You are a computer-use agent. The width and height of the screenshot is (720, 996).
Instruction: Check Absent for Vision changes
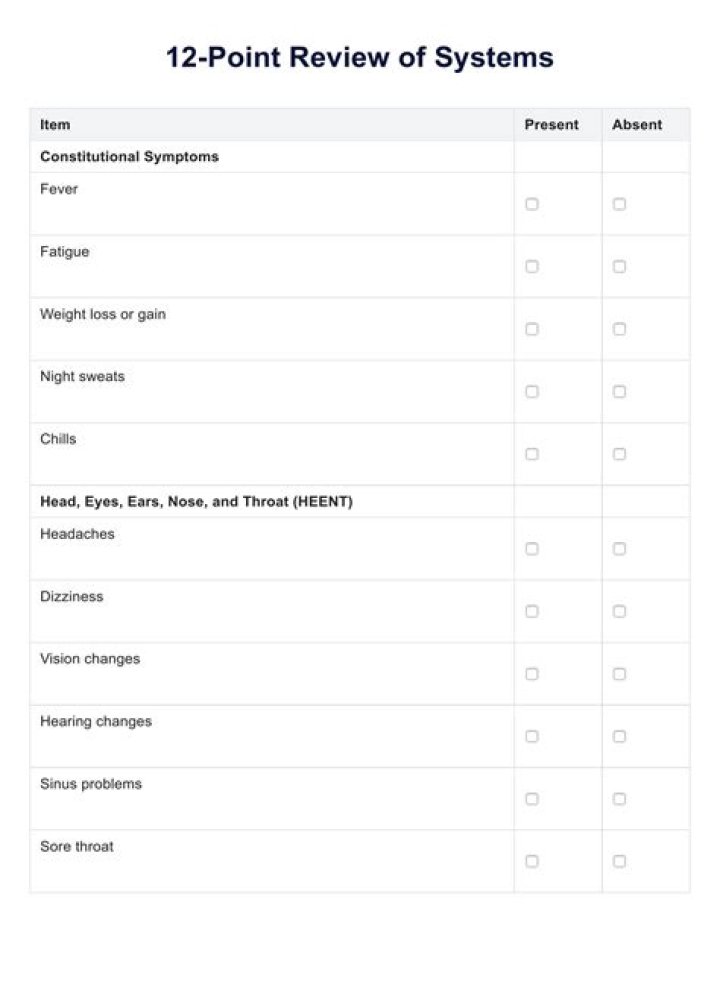click(619, 673)
